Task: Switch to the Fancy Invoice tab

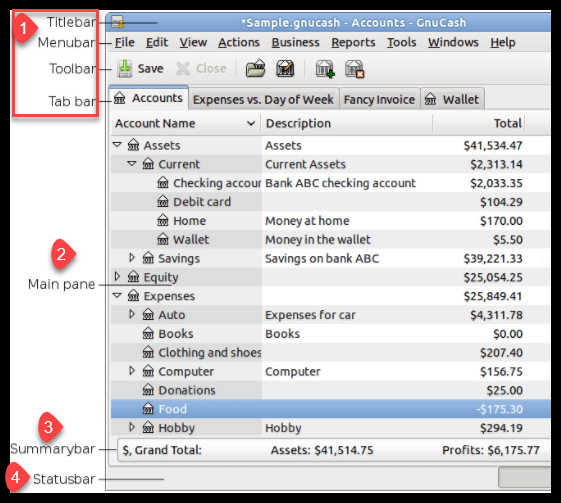Action: point(379,99)
